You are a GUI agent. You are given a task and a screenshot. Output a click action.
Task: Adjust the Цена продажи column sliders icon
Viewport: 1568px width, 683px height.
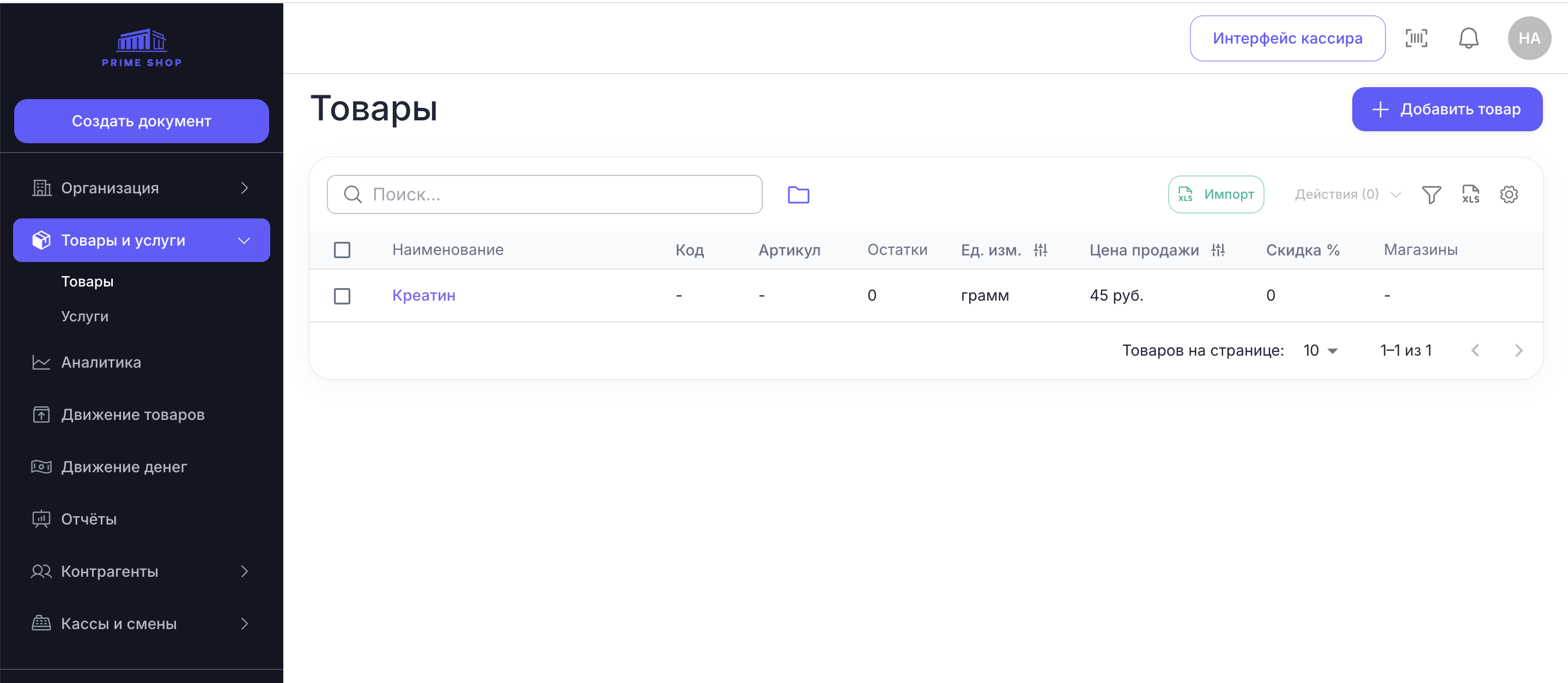(x=1218, y=249)
